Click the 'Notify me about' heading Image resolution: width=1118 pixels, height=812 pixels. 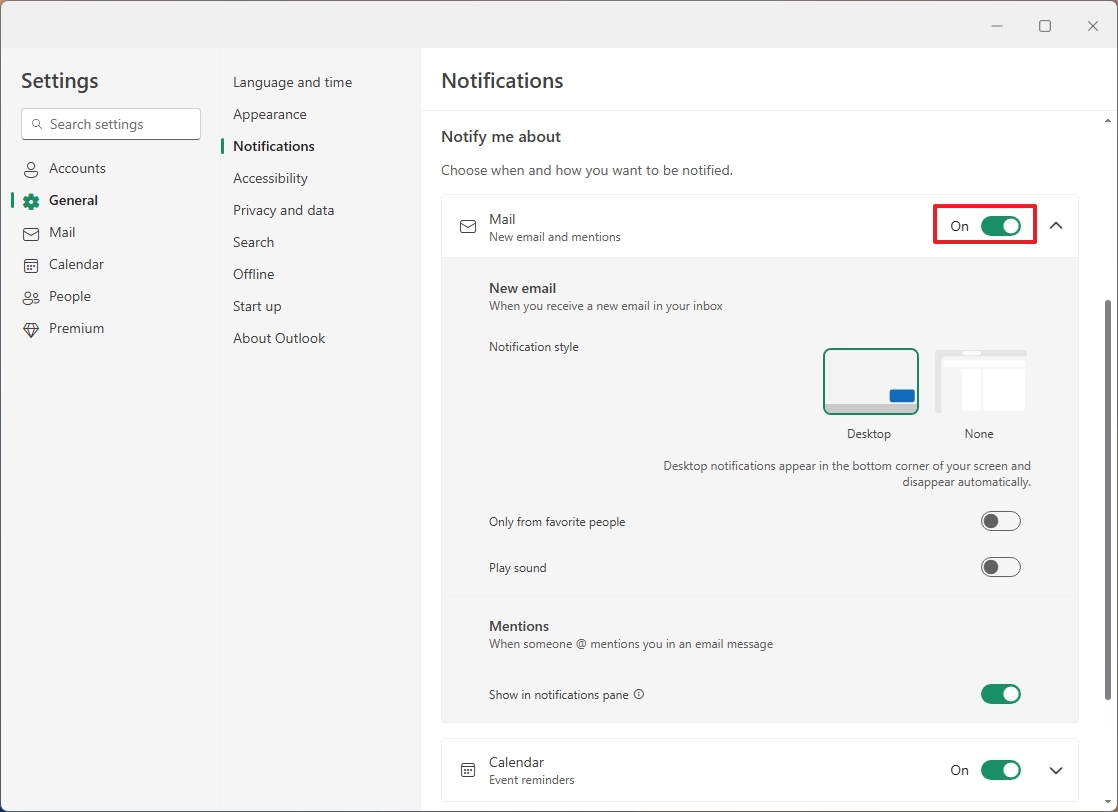pyautogui.click(x=501, y=136)
